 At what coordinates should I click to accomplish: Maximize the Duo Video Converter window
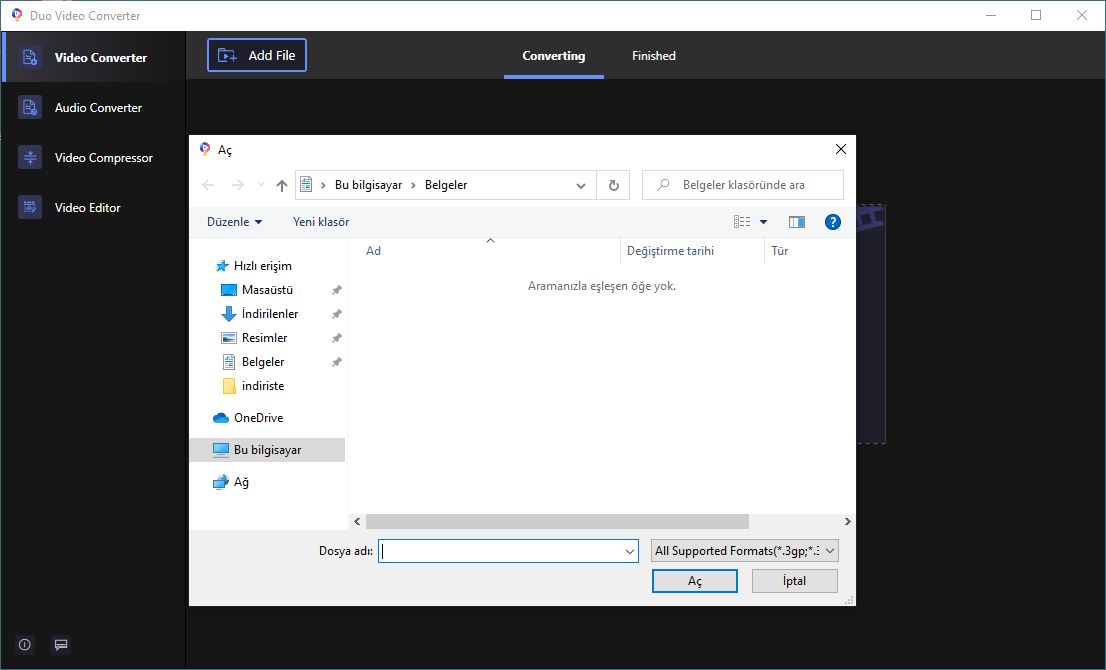pyautogui.click(x=1036, y=15)
